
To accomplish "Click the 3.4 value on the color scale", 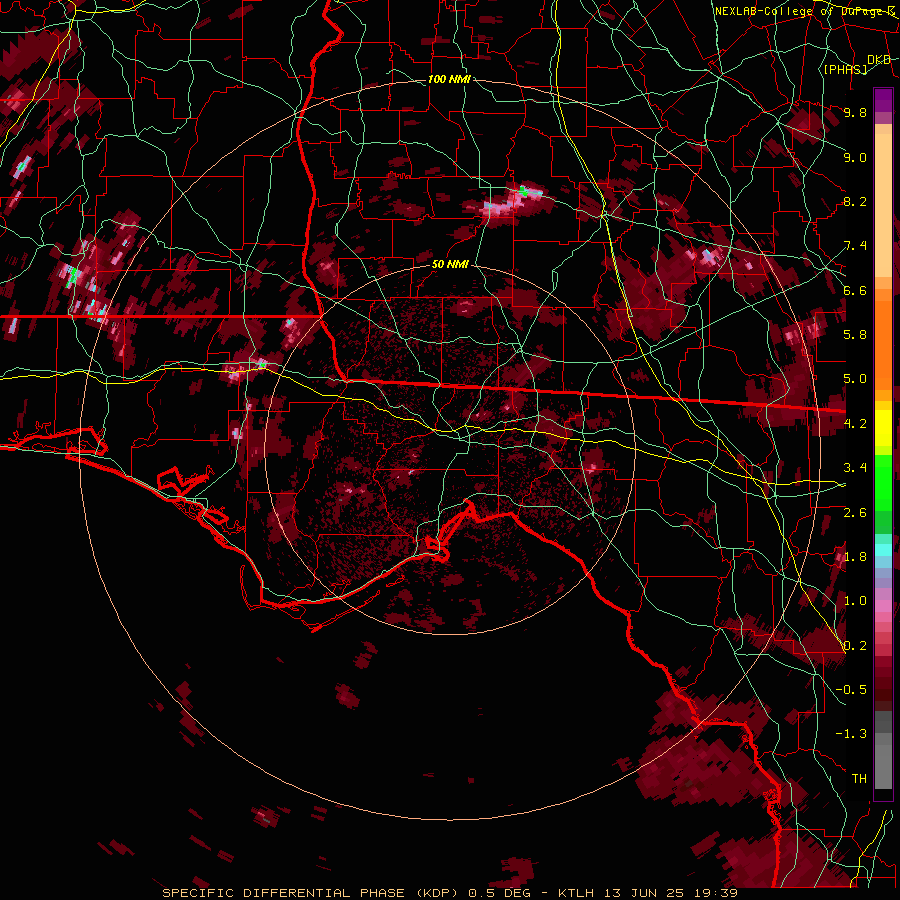I will click(x=855, y=468).
